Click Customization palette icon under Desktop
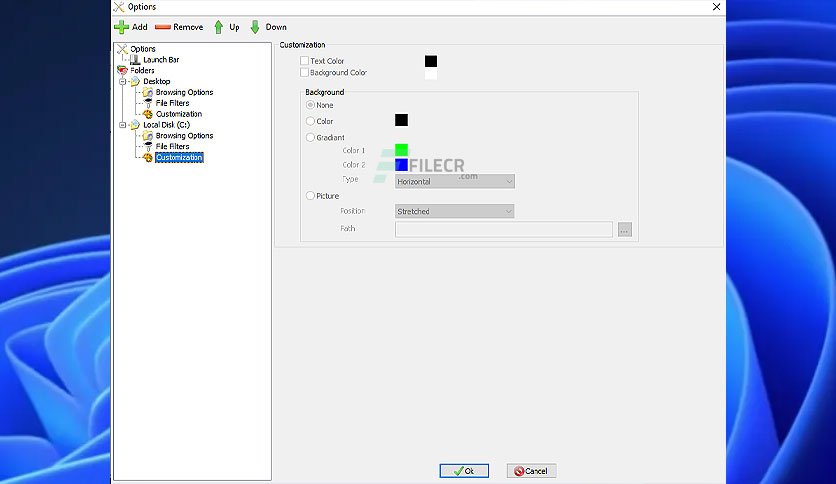Screen dimensions: 836x484 [148, 114]
